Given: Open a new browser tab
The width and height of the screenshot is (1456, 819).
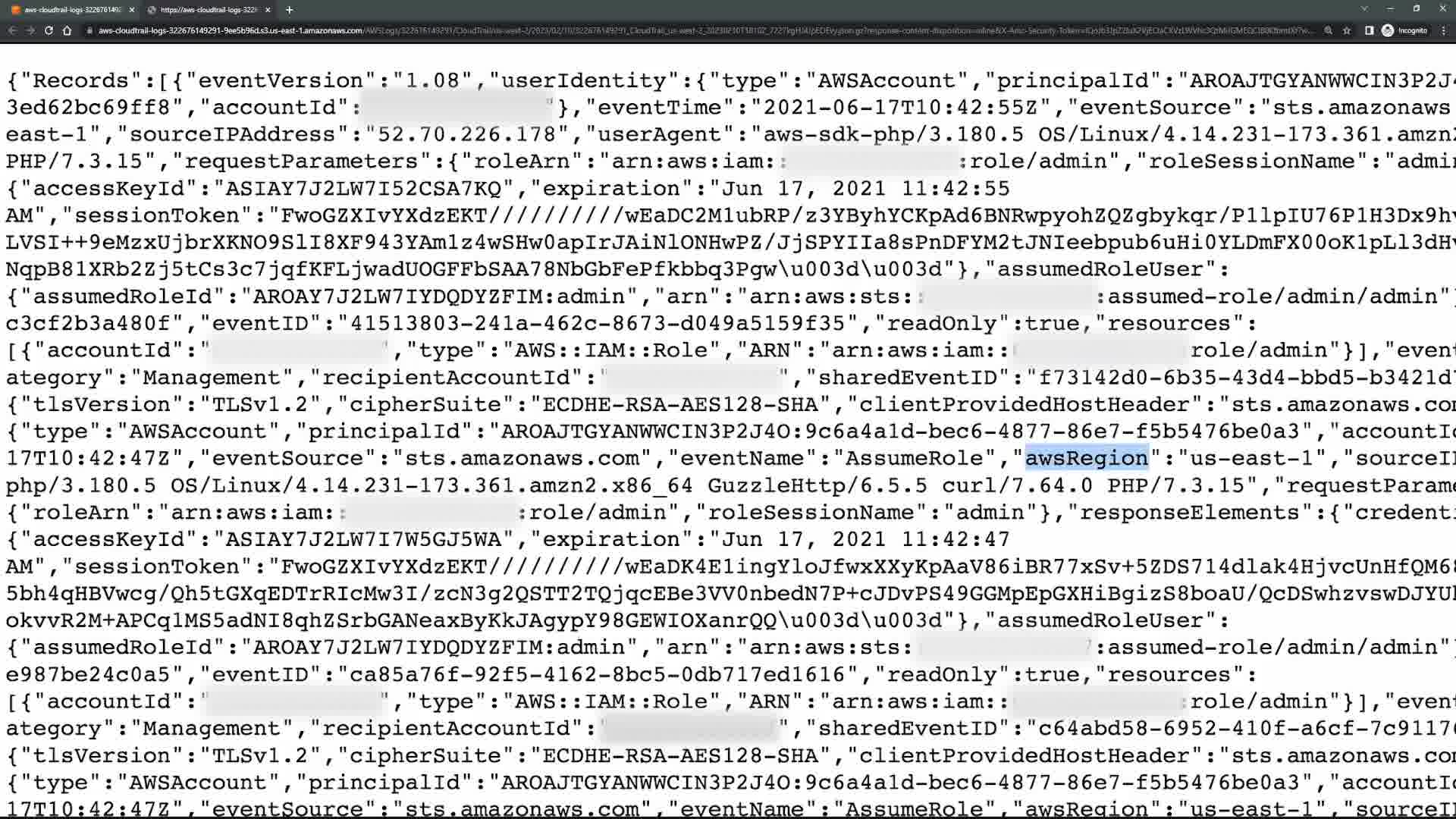Looking at the screenshot, I should (289, 10).
